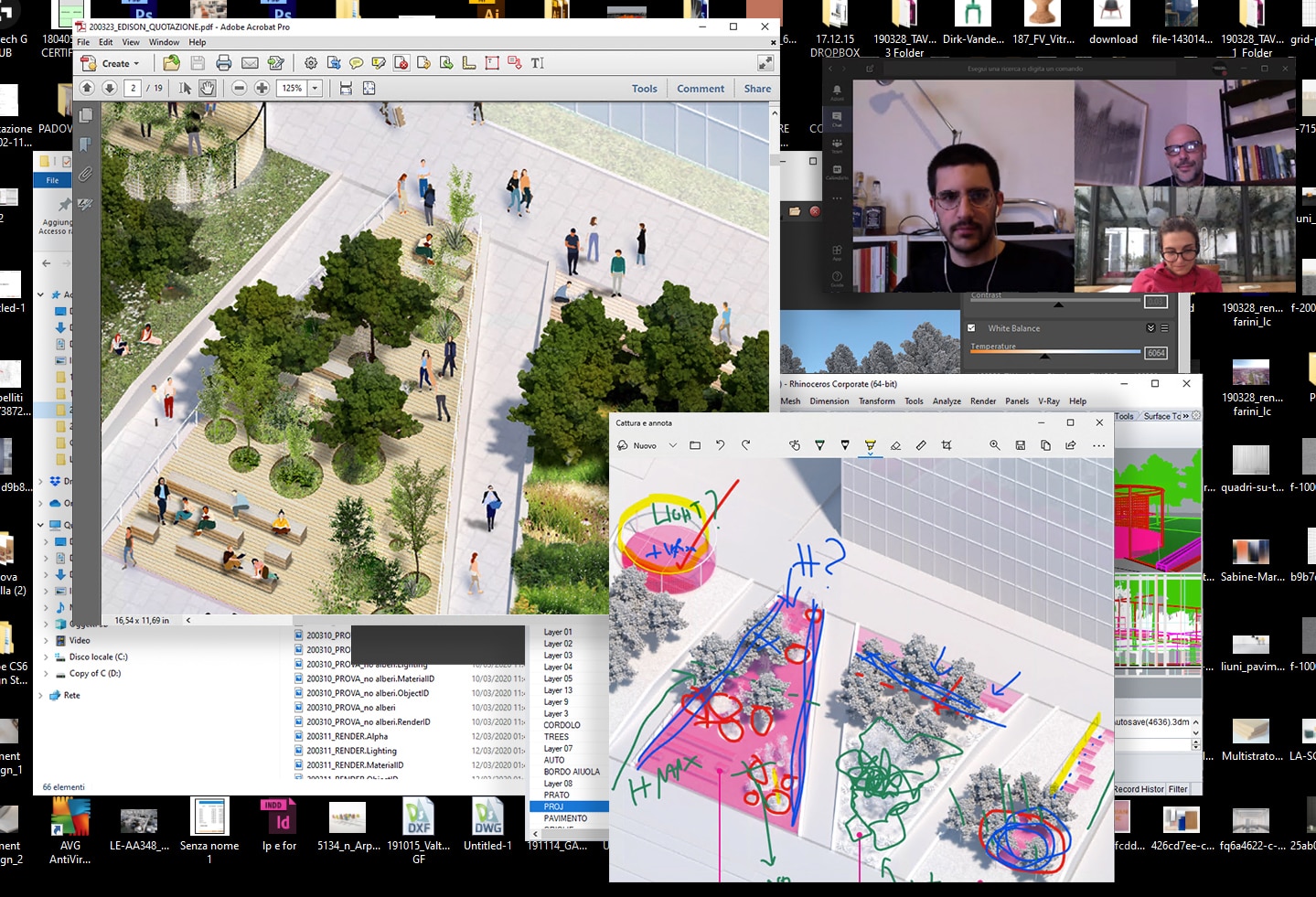This screenshot has height=897, width=1316.
Task: Select the yellow highlighter in Cattura e annota
Action: pyautogui.click(x=870, y=445)
